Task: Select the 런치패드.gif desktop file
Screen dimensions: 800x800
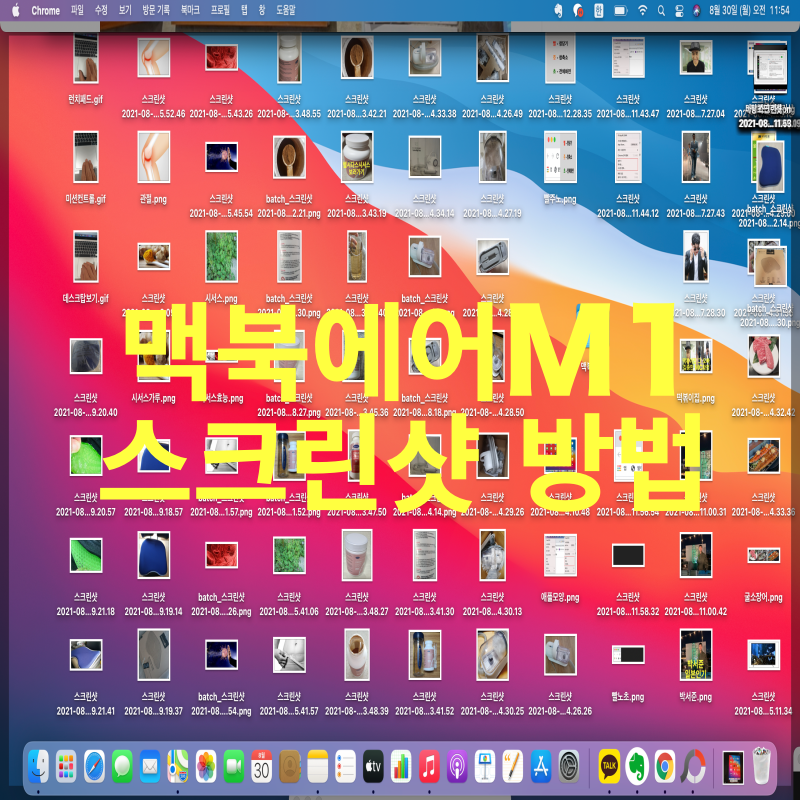Action: (x=86, y=58)
